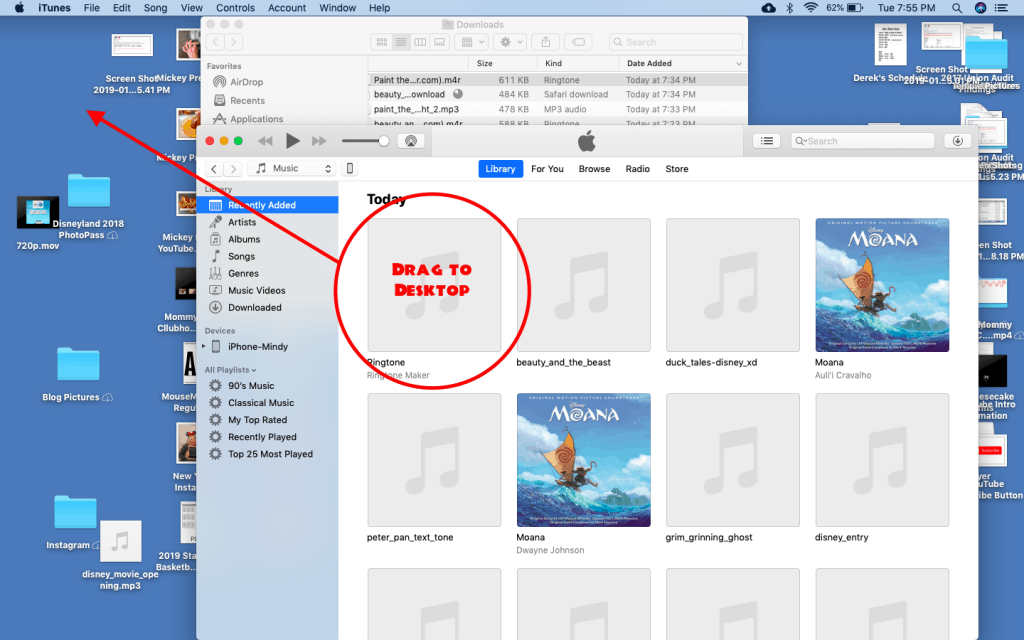Click the Finder Downloads search field
The height and width of the screenshot is (640, 1024).
[676, 42]
